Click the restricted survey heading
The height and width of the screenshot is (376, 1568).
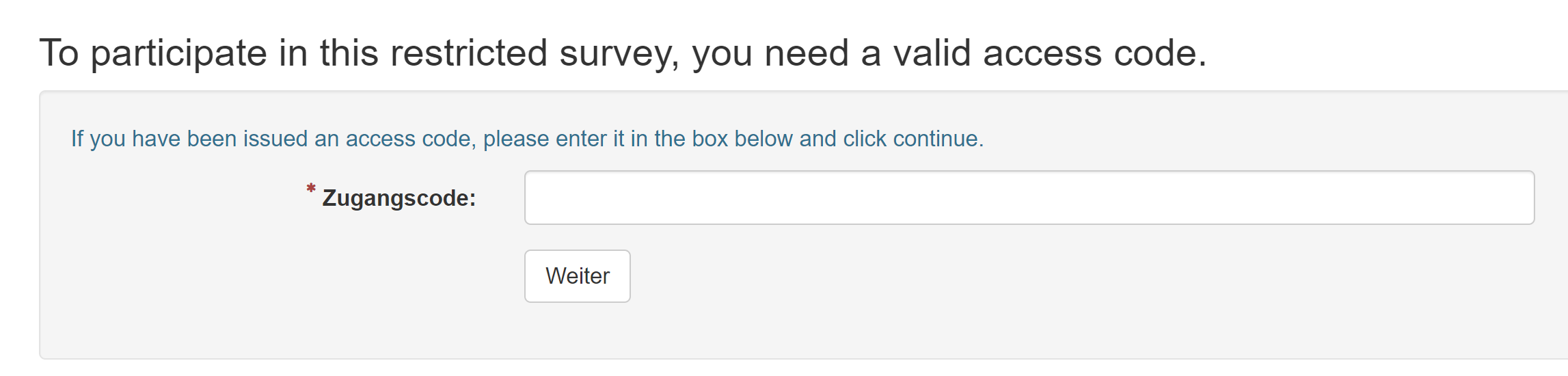click(623, 53)
